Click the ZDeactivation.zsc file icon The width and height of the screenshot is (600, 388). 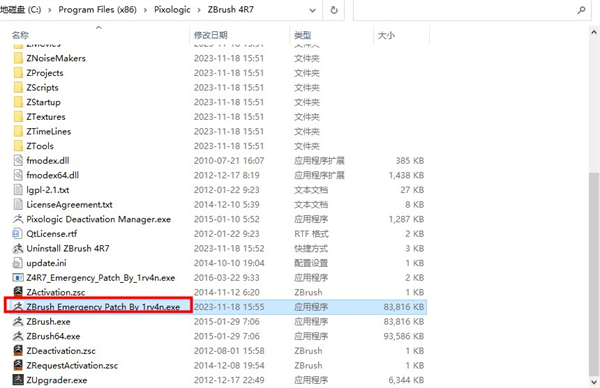point(18,351)
